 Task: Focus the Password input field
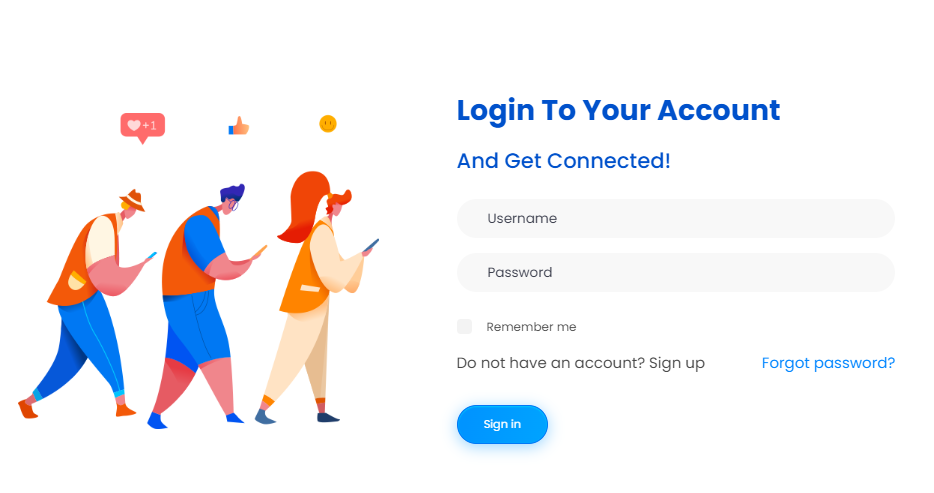(675, 272)
